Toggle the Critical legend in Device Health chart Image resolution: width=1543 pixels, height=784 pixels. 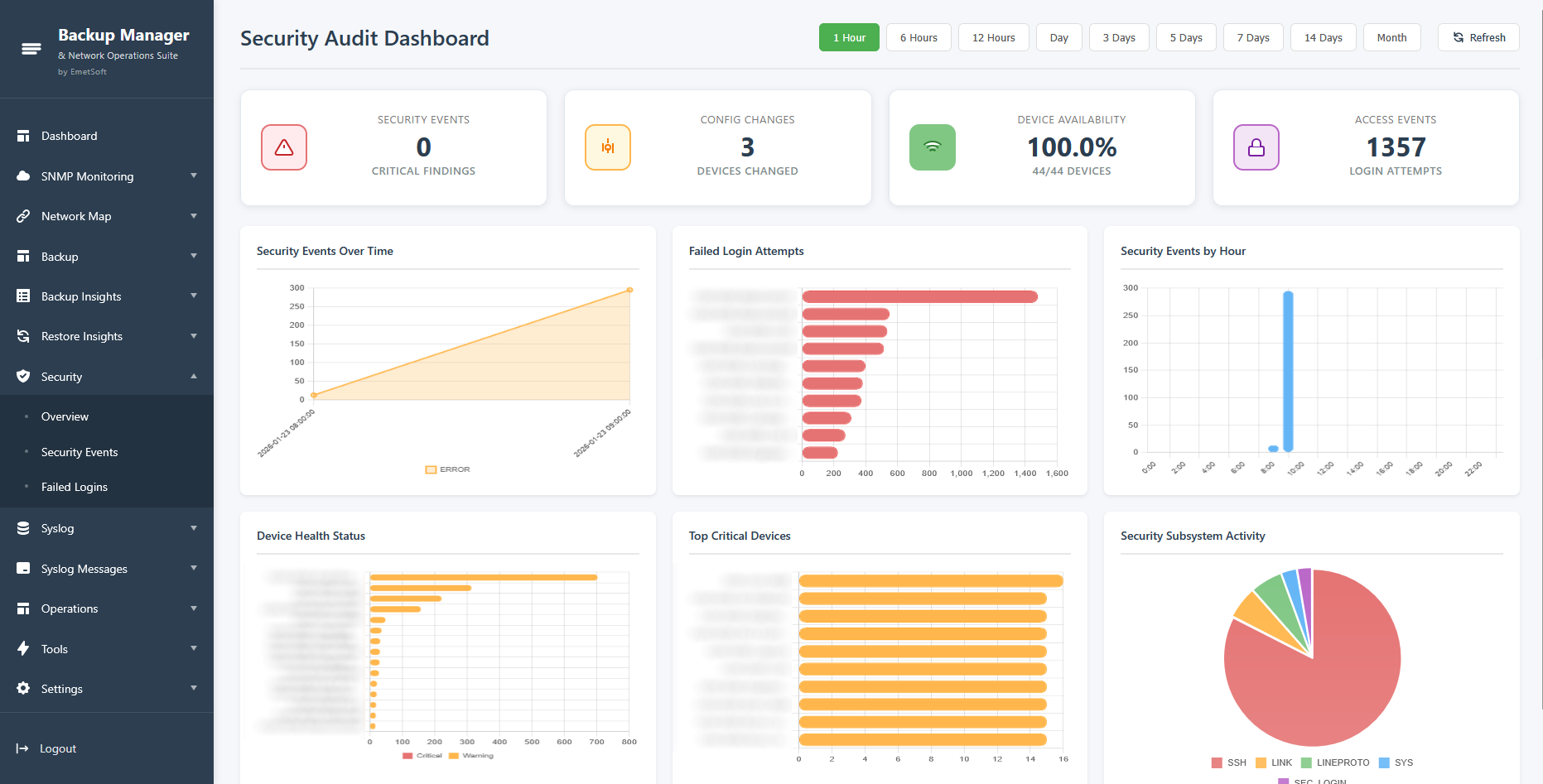(x=422, y=756)
